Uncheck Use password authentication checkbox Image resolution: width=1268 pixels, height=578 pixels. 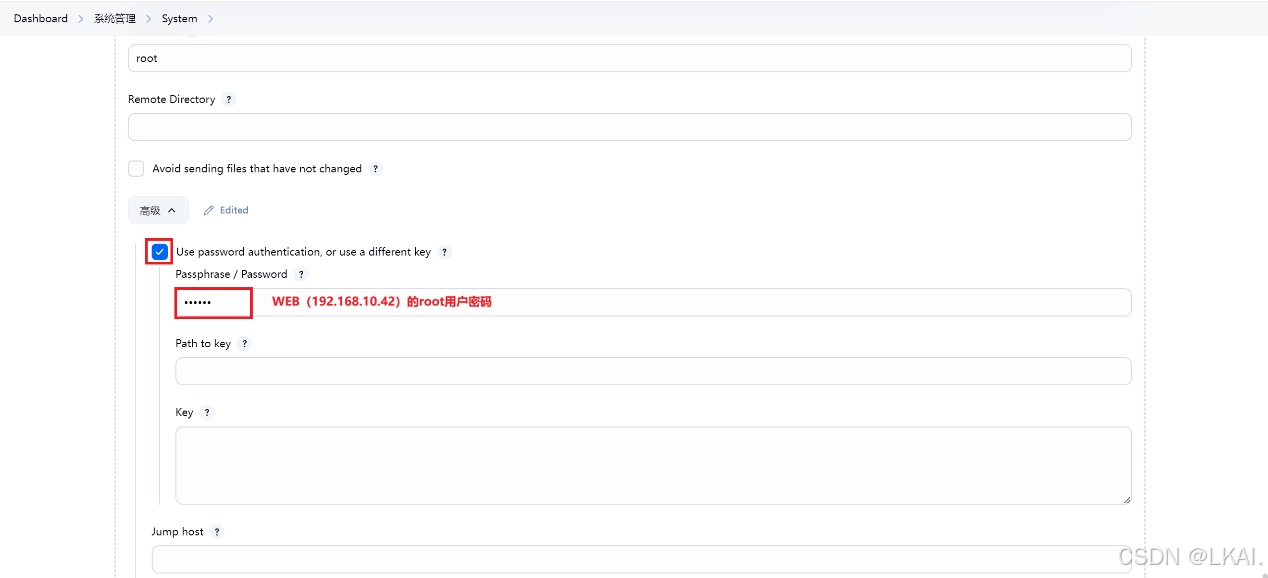[160, 252]
